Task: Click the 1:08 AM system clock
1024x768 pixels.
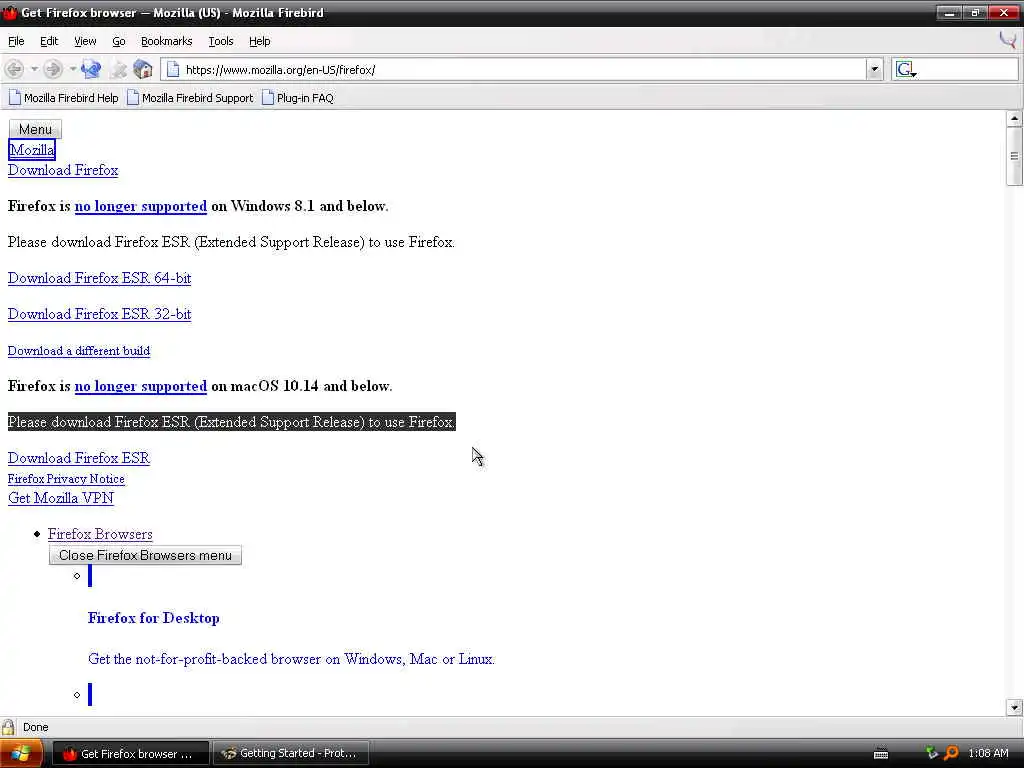Action: coord(989,754)
